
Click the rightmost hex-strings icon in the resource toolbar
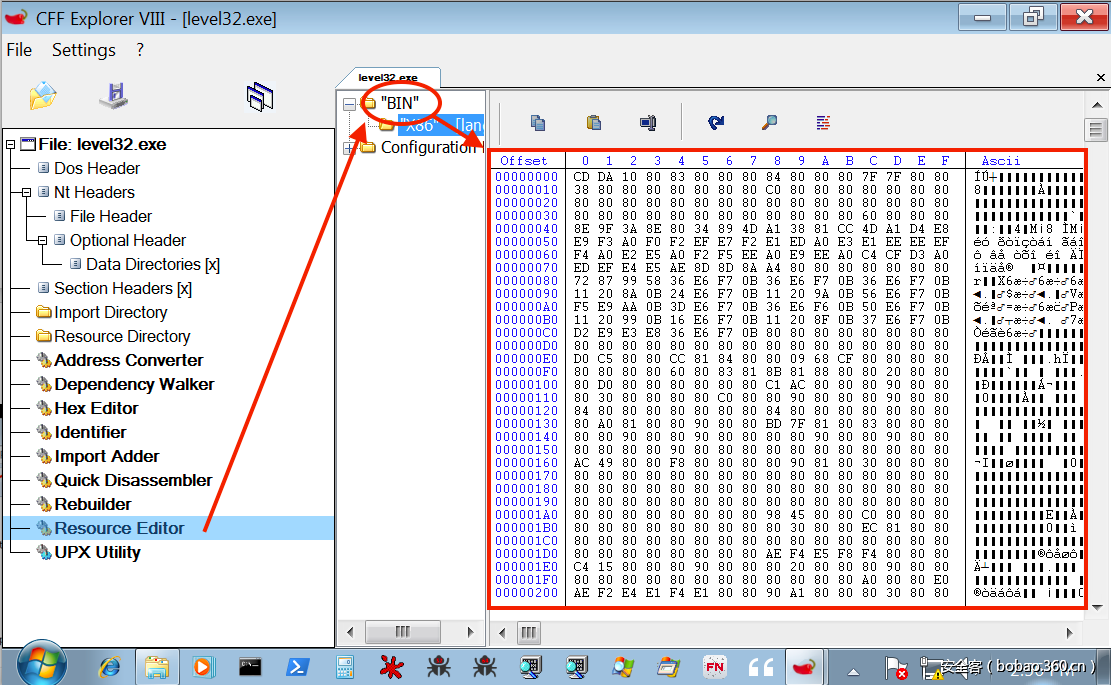[x=822, y=122]
